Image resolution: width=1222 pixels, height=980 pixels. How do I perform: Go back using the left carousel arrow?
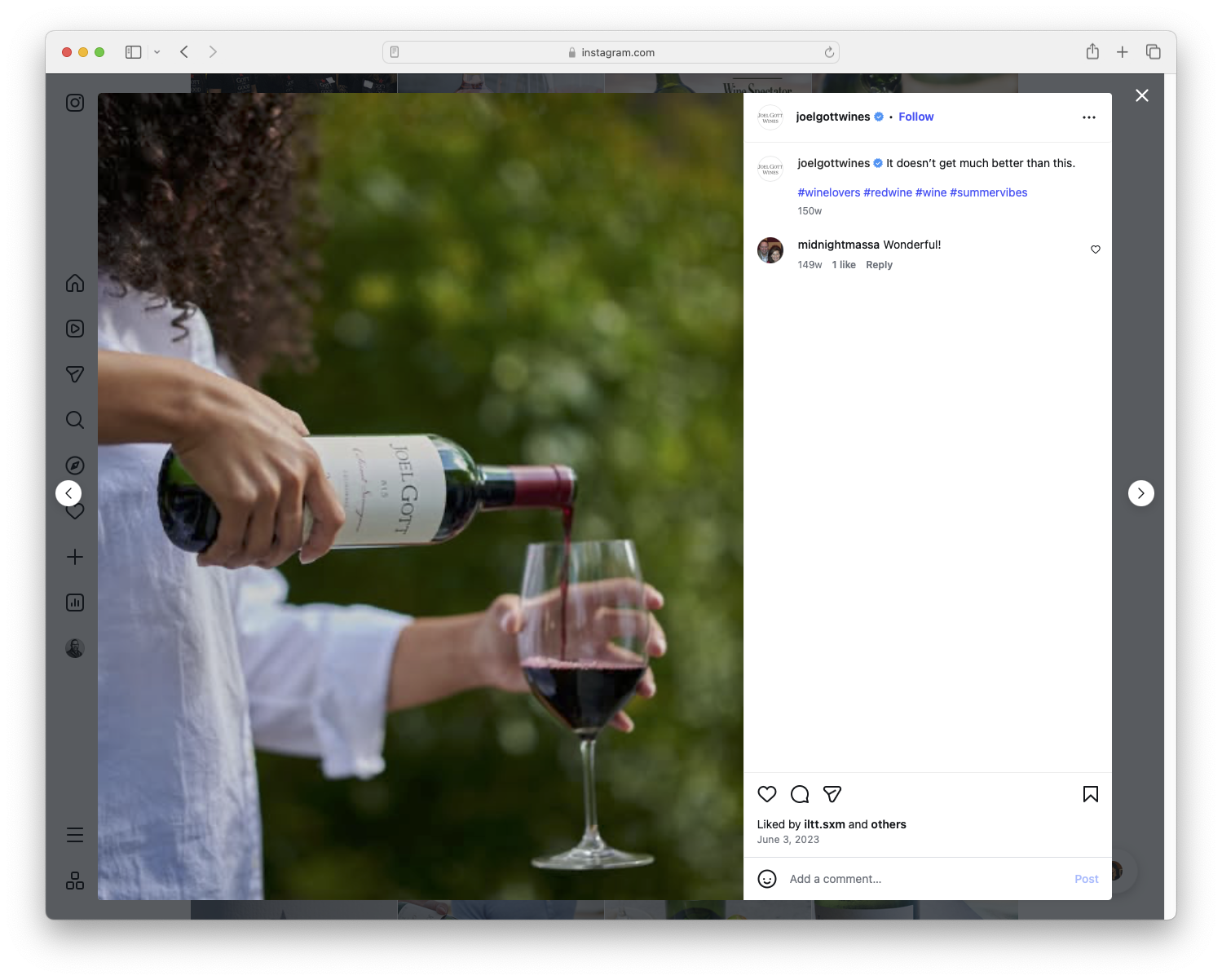point(68,492)
